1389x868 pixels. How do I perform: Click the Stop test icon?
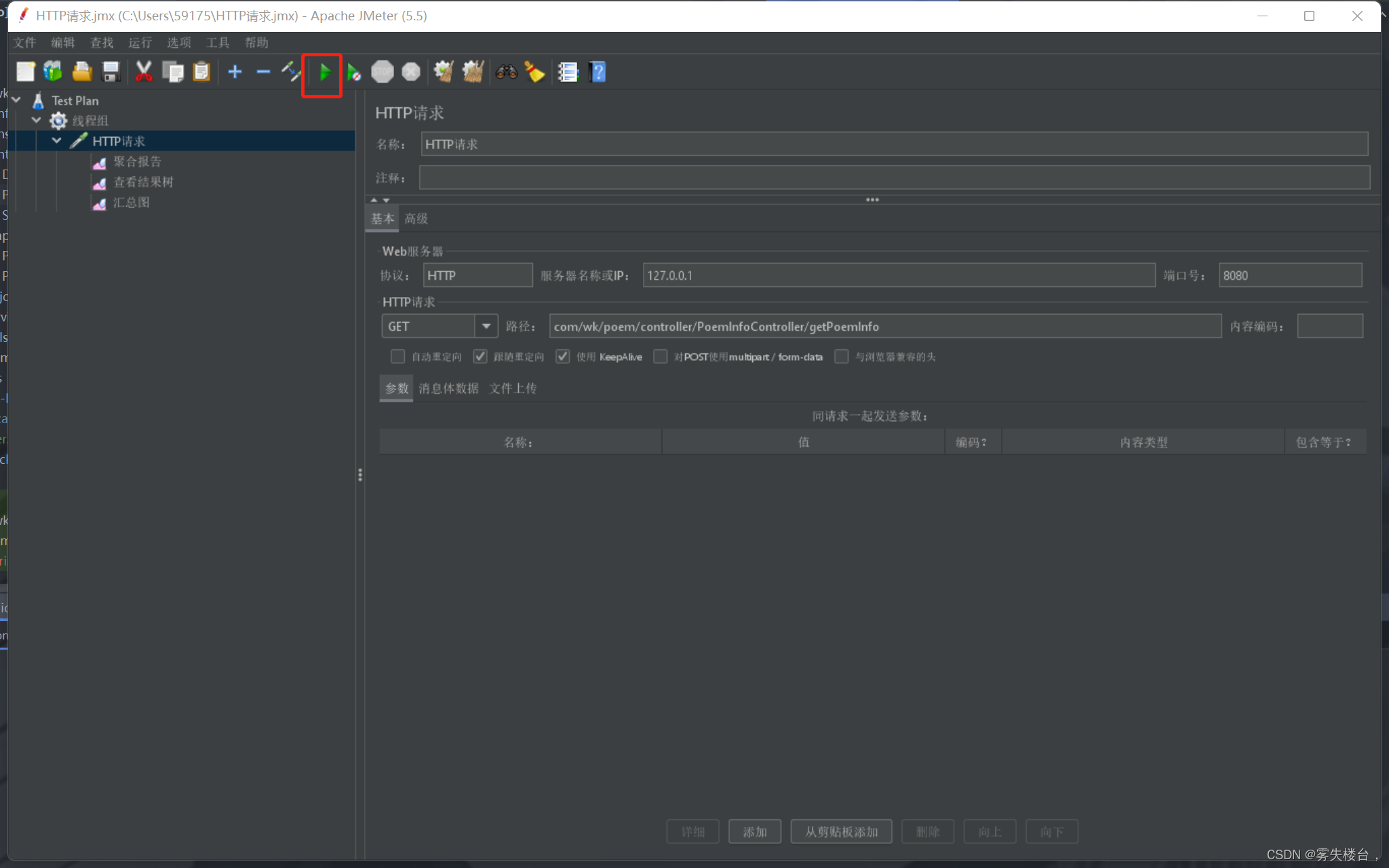point(383,71)
